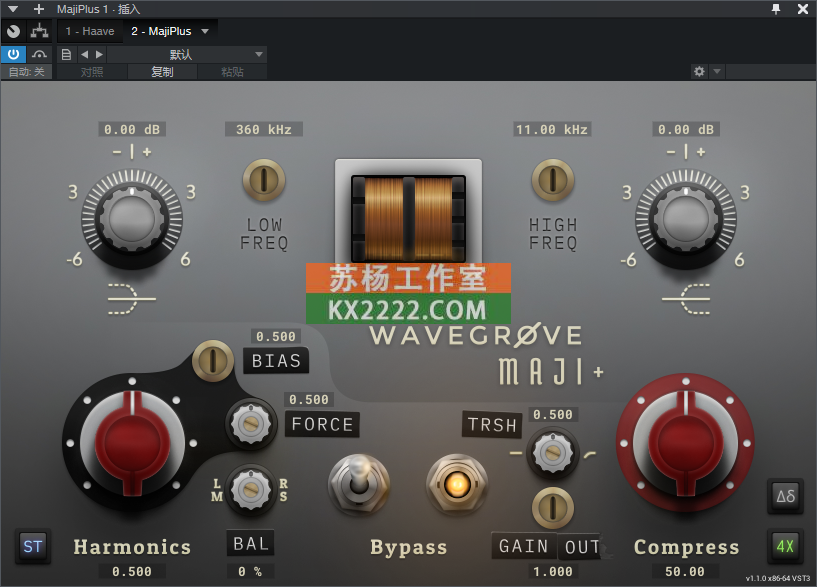Toggle the 4X oversampling button
Screen dimensions: 817x587
pyautogui.click(x=785, y=546)
